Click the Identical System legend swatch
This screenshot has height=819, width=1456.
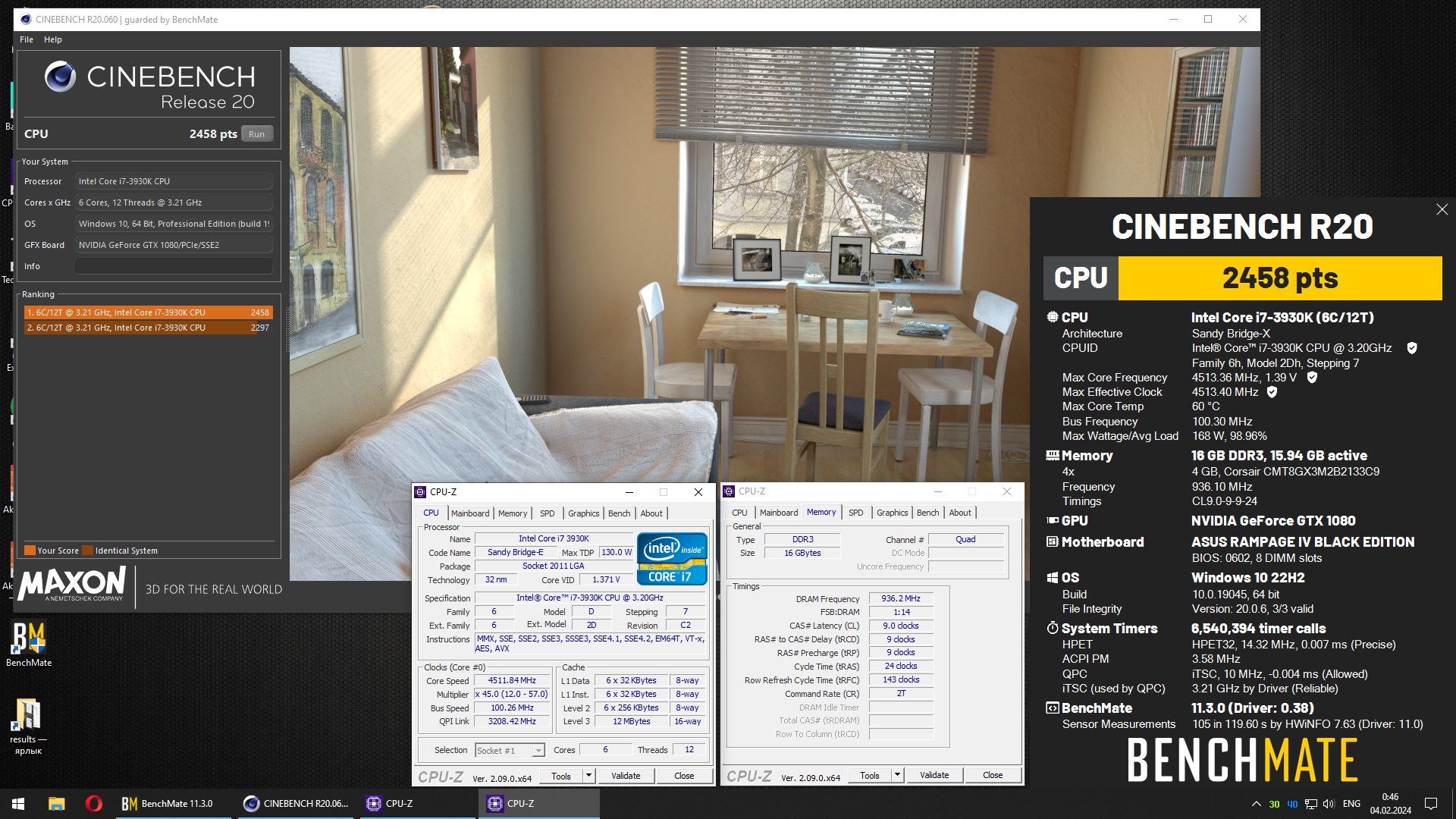[88, 551]
